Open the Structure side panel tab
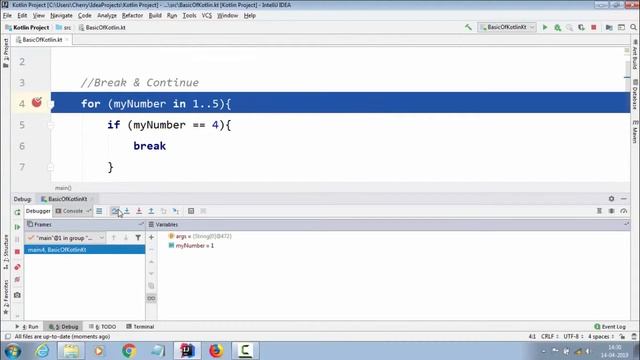The width and height of the screenshot is (640, 360). click(x=6, y=251)
